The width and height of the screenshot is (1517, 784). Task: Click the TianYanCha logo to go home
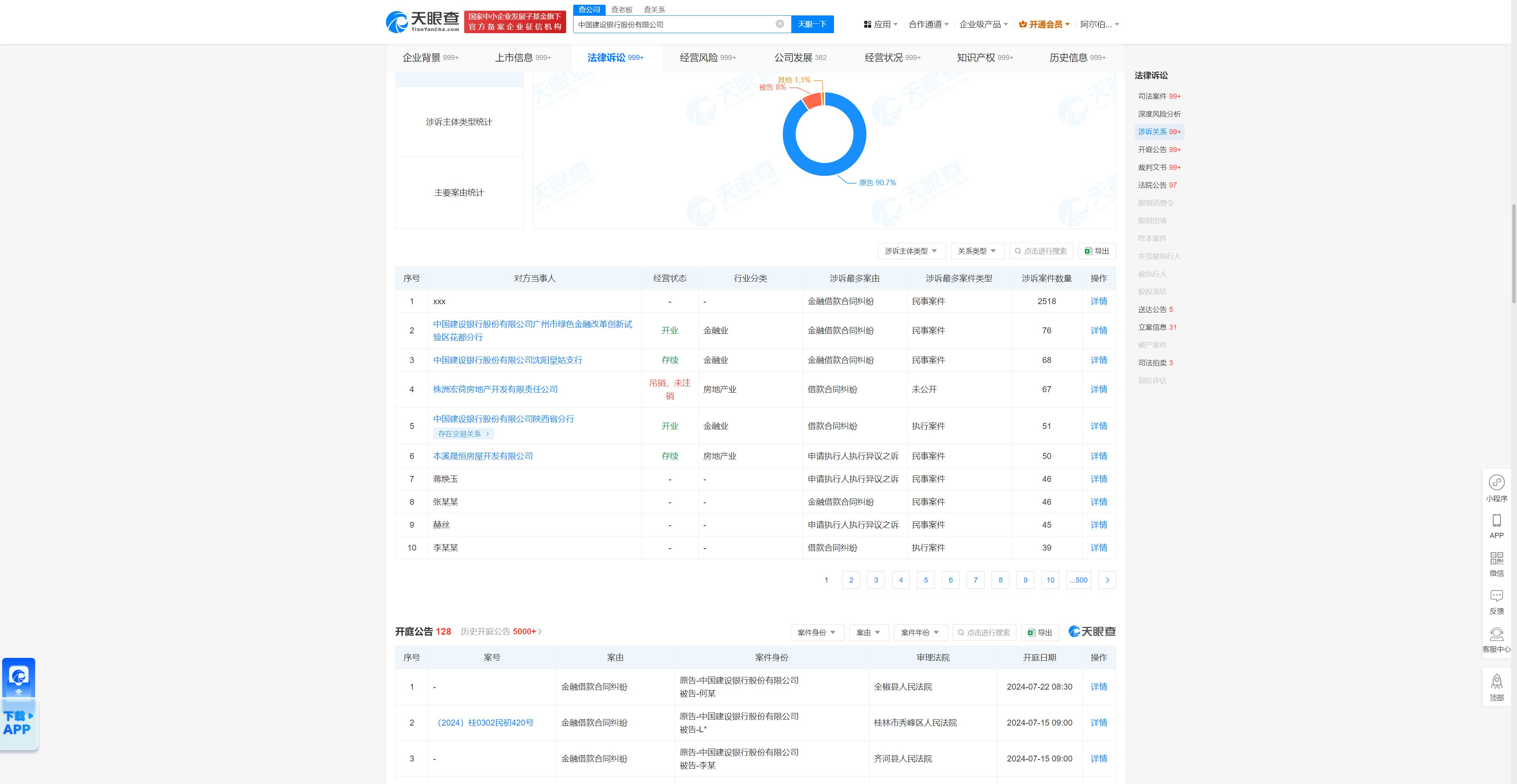(422, 23)
